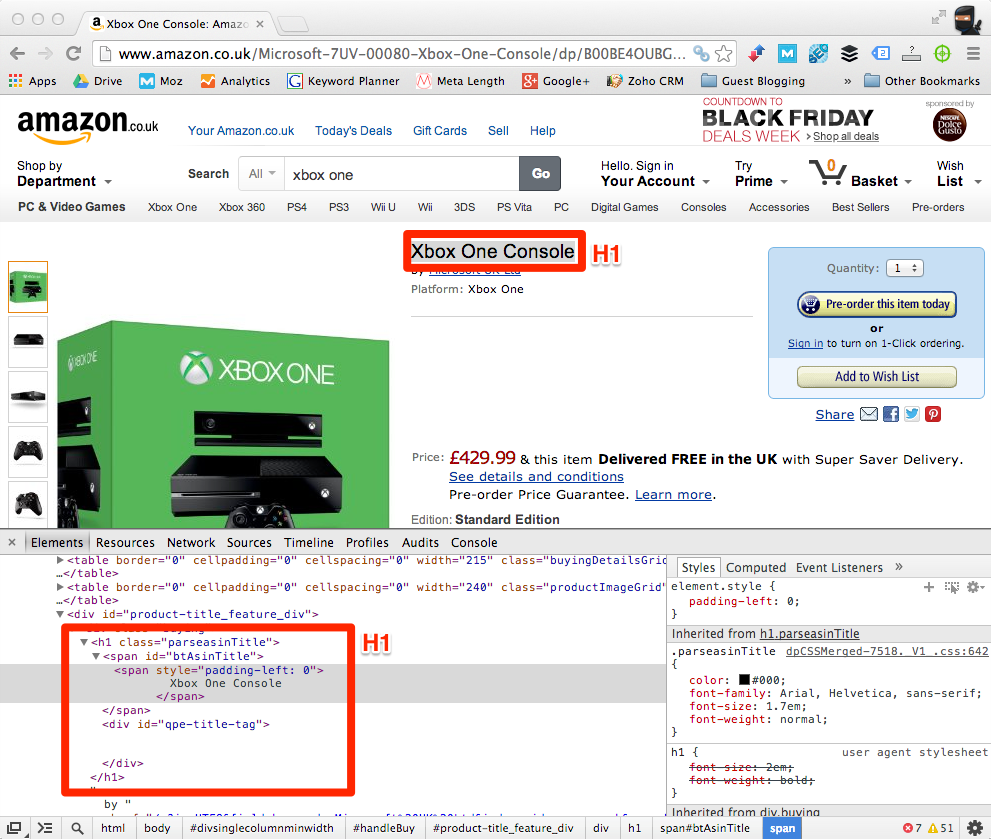
Task: Go back with the browser back arrow
Action: (x=18, y=54)
